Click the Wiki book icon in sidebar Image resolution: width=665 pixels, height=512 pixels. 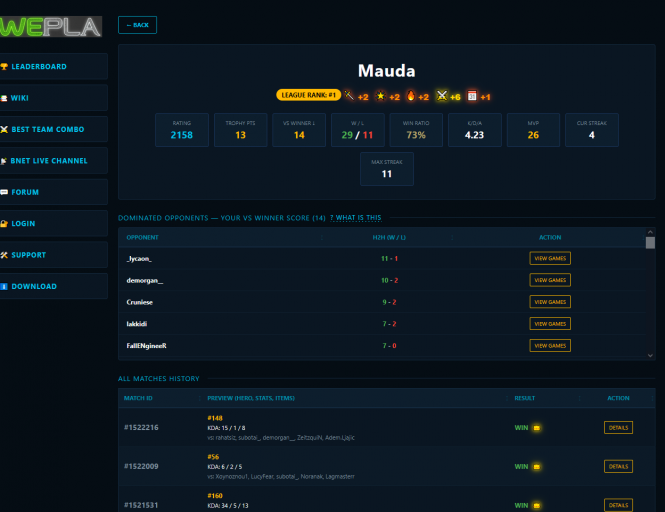[x=4, y=98]
